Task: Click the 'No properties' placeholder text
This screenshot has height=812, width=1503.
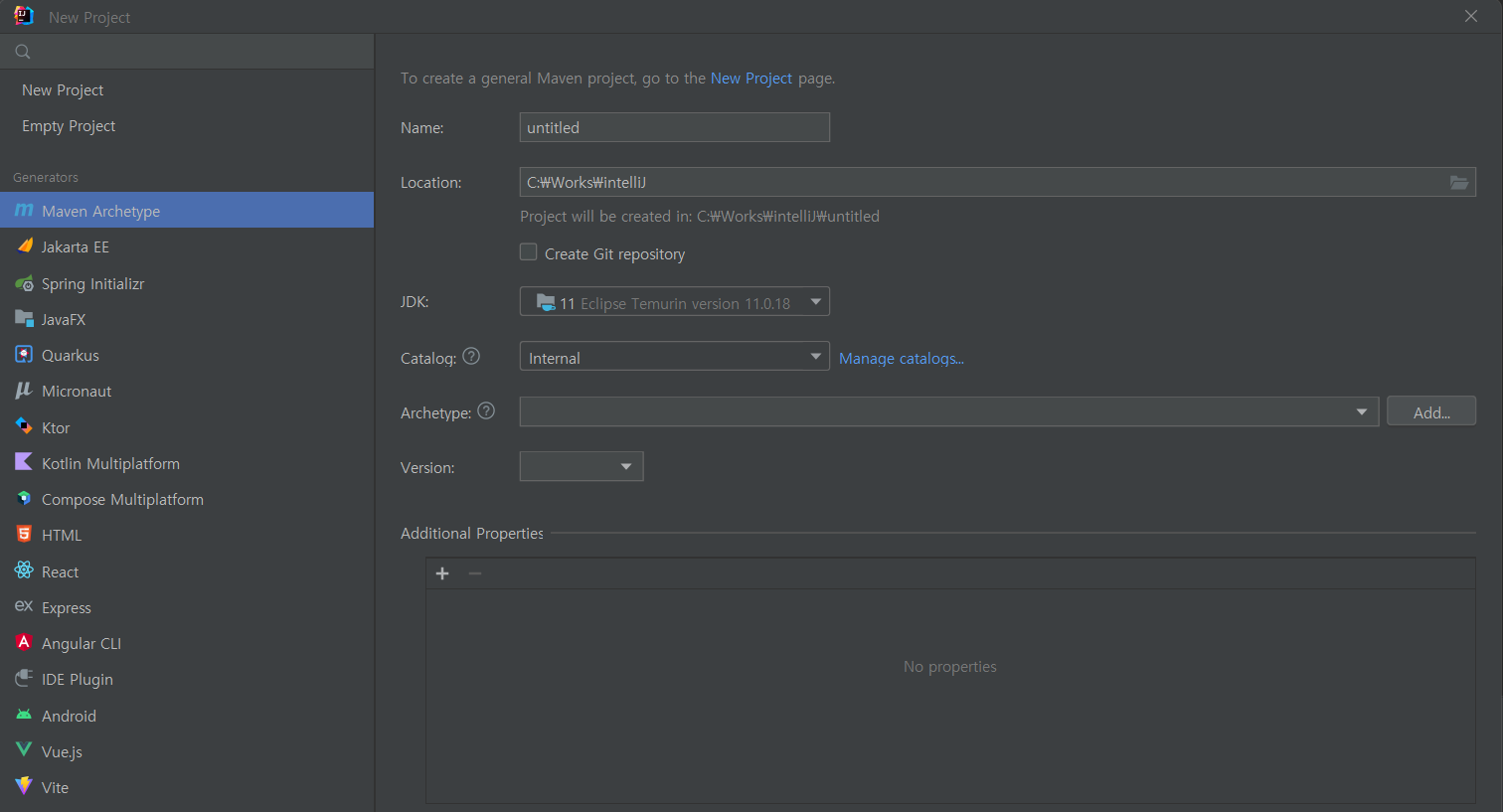Action: coord(950,666)
